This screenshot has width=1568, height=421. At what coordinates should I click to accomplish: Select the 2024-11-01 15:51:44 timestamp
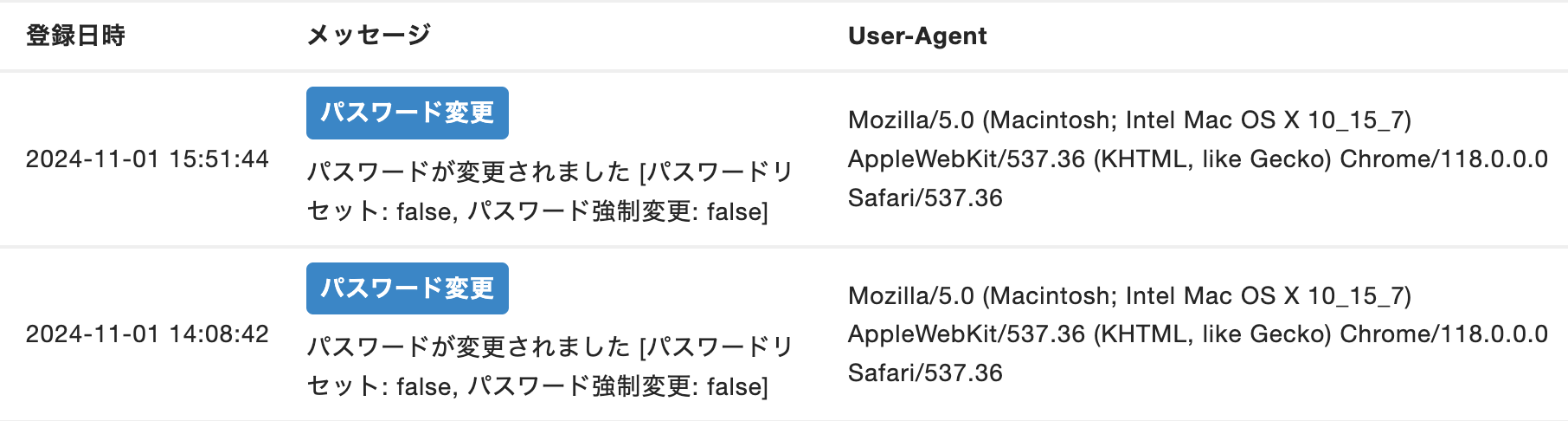tap(147, 159)
